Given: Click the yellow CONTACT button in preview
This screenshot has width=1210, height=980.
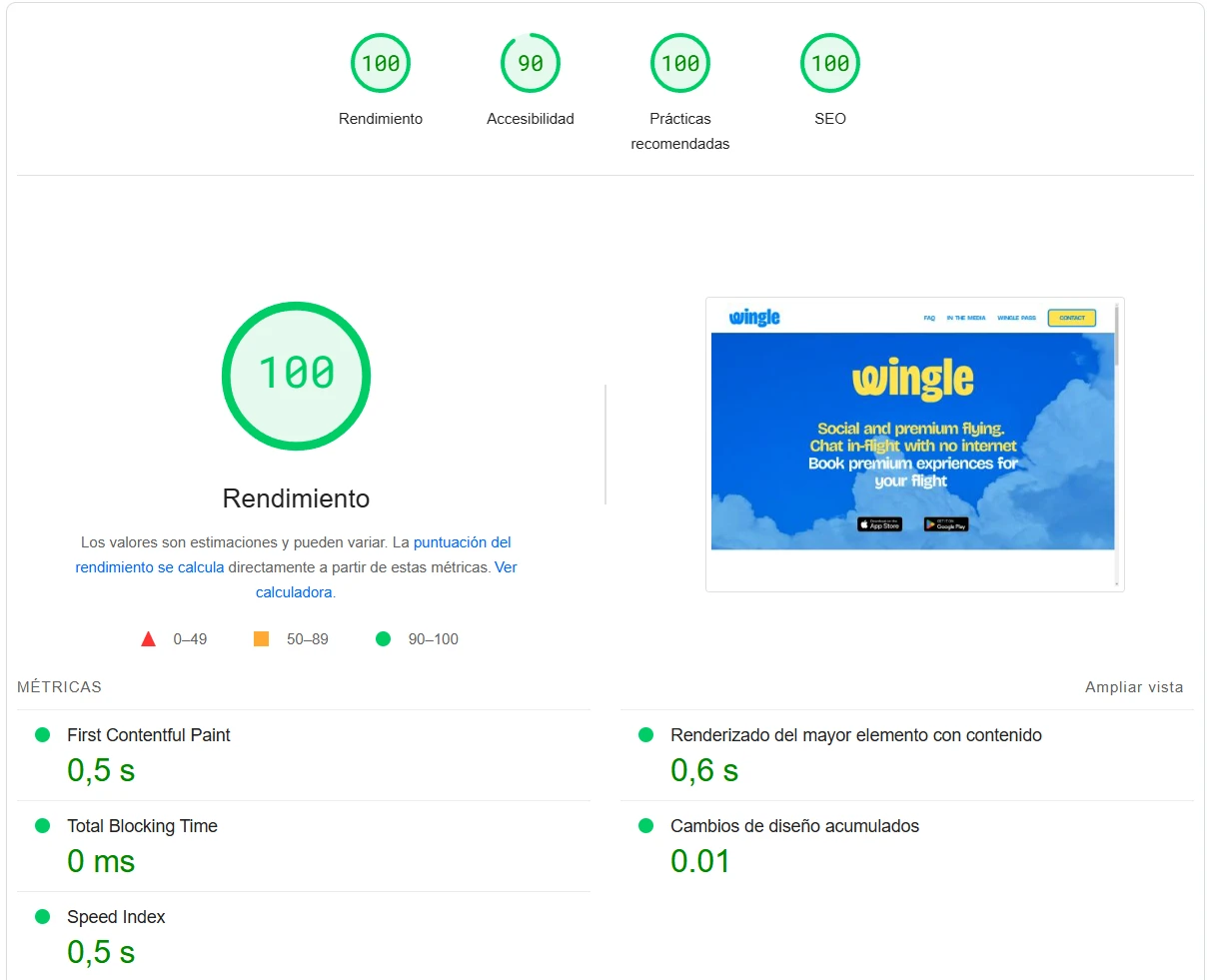Looking at the screenshot, I should click(x=1071, y=318).
